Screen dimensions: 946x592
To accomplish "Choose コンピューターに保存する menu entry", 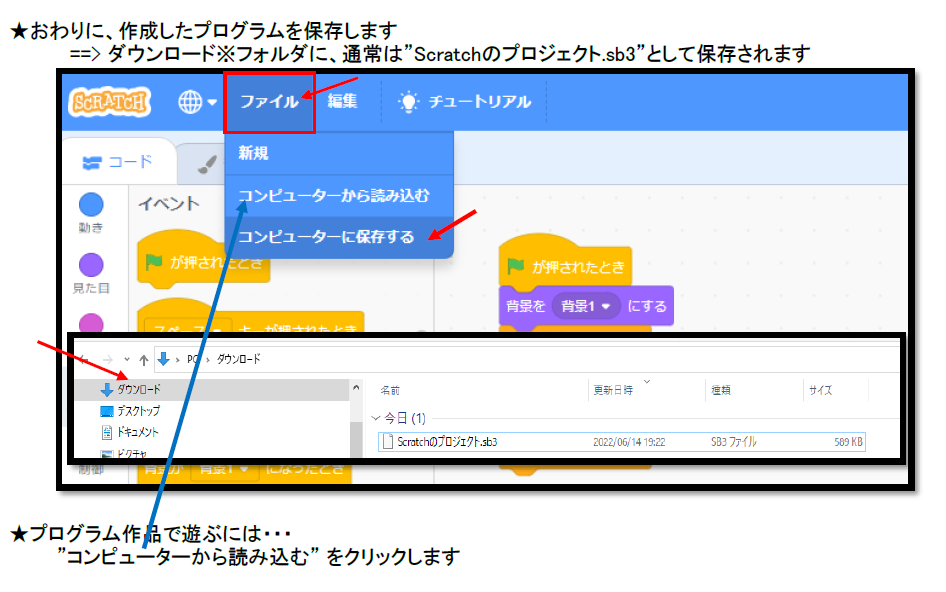I will (x=325, y=237).
